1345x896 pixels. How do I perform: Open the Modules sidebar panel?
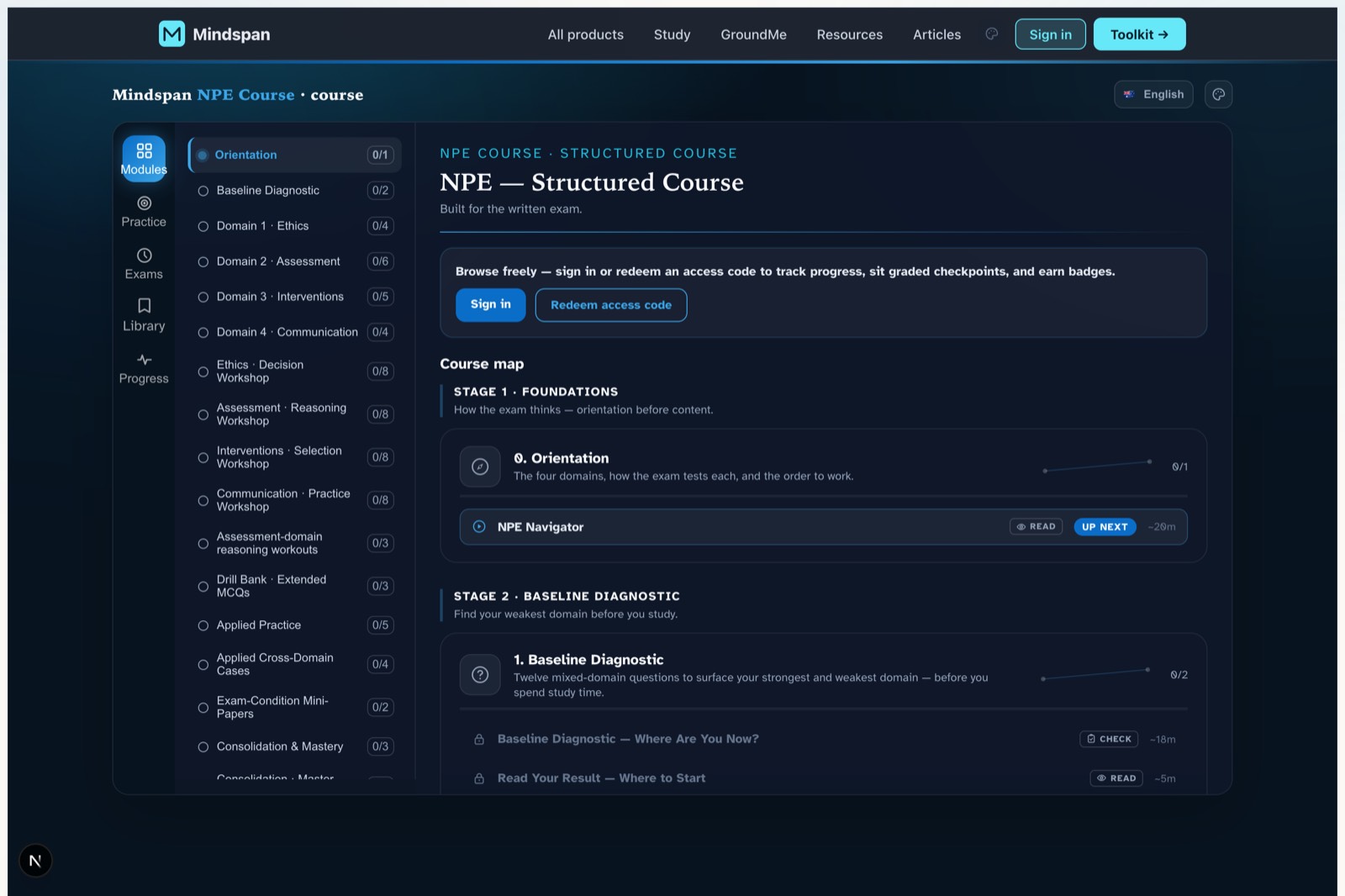point(144,158)
